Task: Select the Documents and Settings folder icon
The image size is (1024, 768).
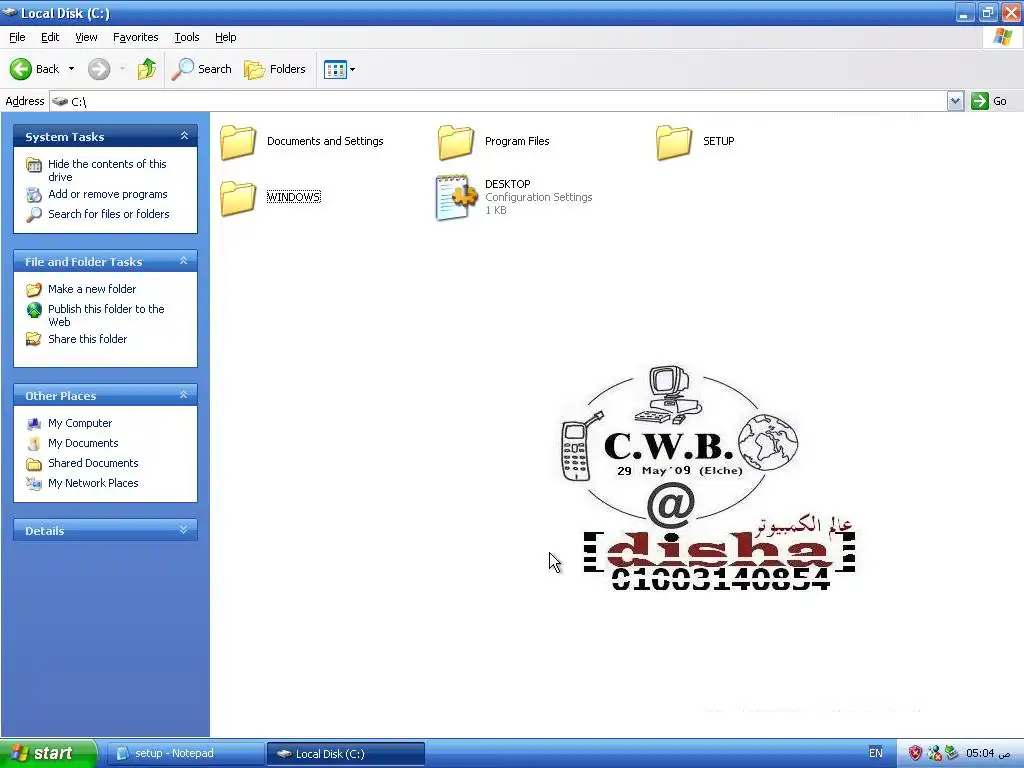Action: [x=238, y=142]
